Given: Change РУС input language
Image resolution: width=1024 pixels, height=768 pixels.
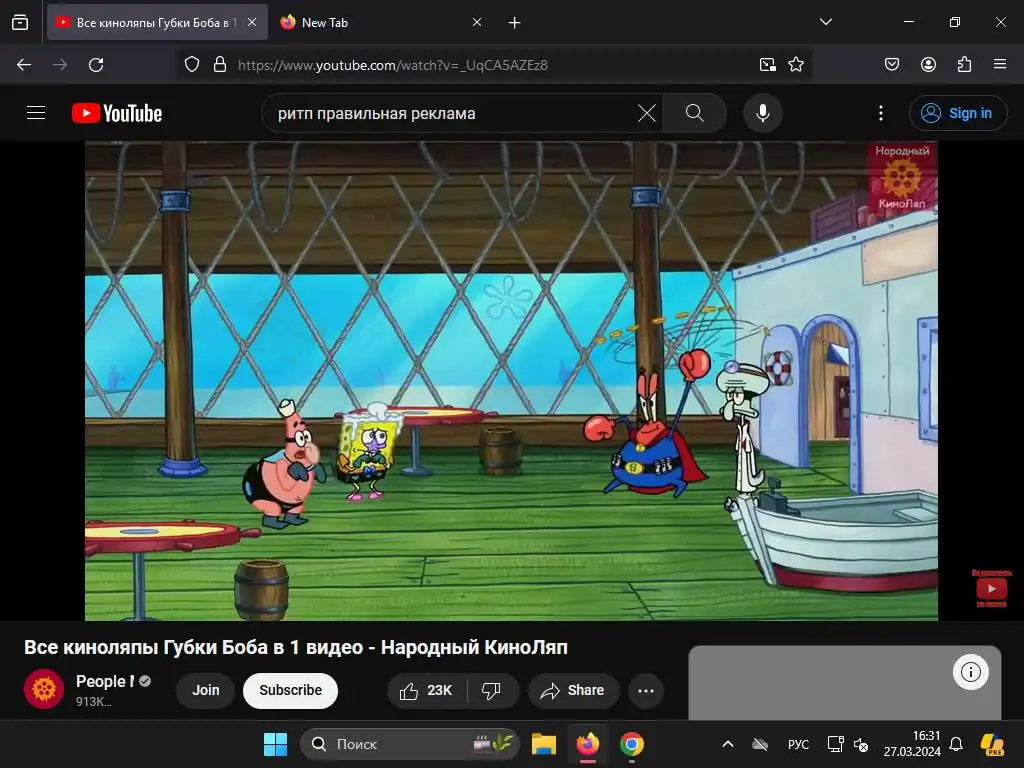Looking at the screenshot, I should click(x=798, y=744).
